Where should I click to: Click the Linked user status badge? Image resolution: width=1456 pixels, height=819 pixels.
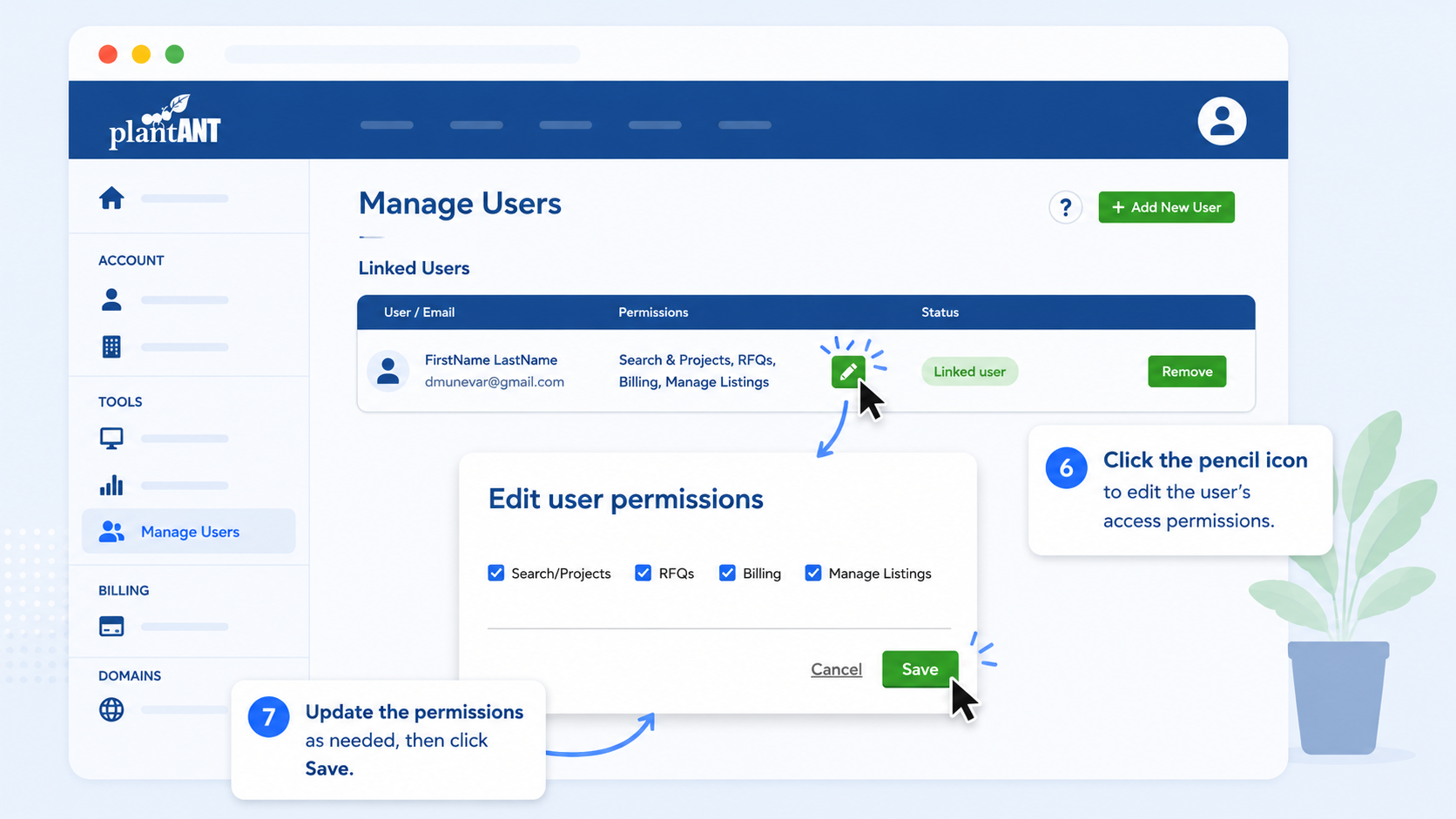tap(969, 372)
